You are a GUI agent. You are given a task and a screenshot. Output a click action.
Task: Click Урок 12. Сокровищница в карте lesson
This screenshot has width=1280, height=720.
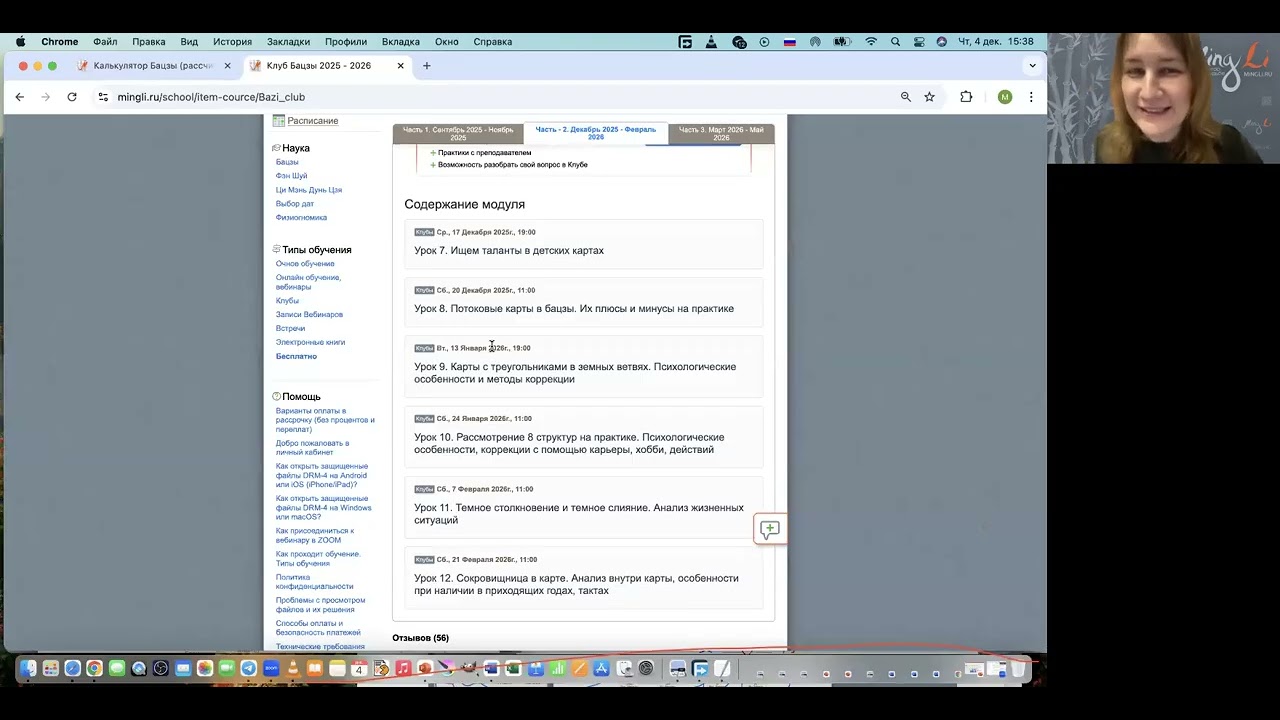576,585
